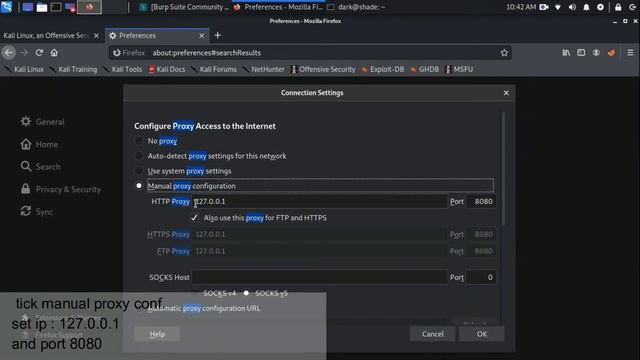This screenshot has height=360, width=640.
Task: Open Kali Tools bookmark
Action: pos(122,69)
